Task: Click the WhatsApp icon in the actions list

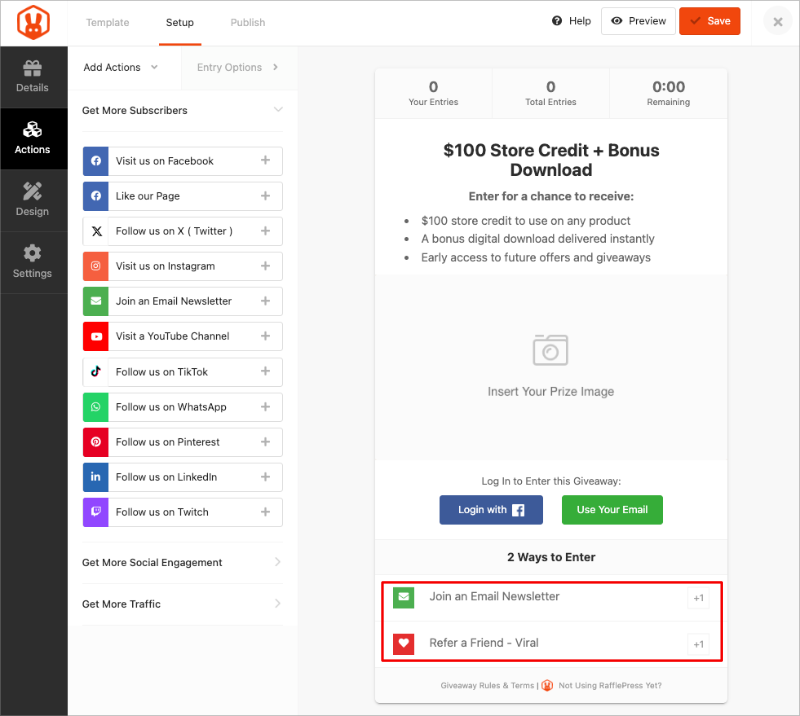Action: click(x=94, y=407)
